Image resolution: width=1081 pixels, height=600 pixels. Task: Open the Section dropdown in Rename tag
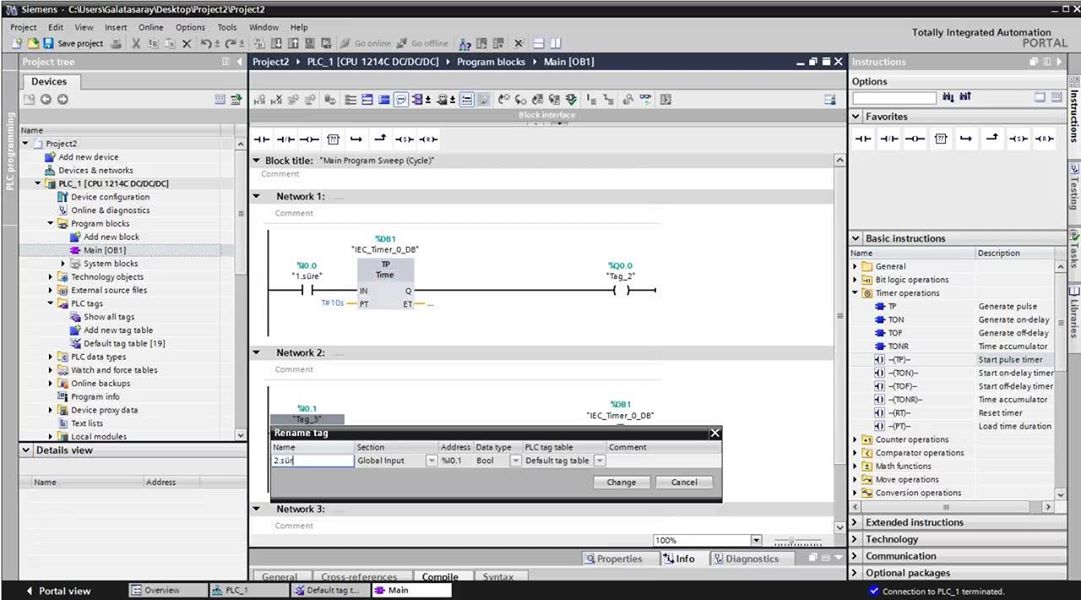[431, 461]
